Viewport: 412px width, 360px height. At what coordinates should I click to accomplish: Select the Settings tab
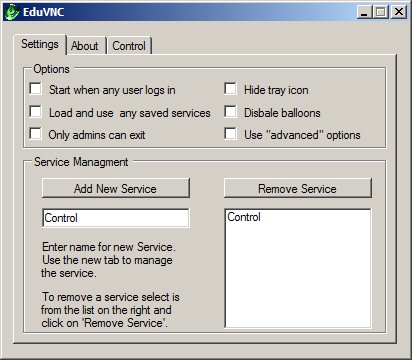coord(40,44)
